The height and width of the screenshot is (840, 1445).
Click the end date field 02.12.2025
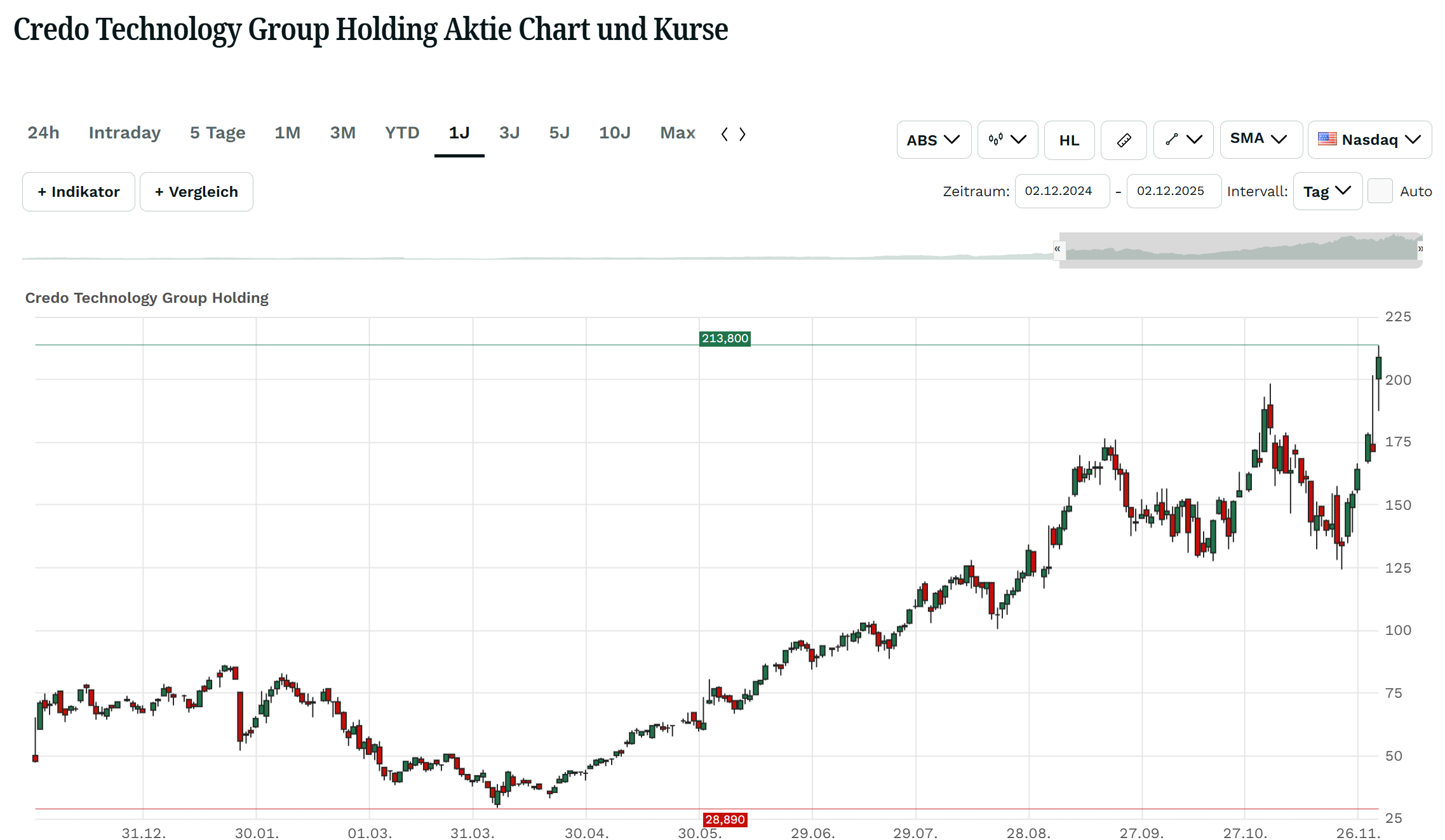[x=1174, y=191]
